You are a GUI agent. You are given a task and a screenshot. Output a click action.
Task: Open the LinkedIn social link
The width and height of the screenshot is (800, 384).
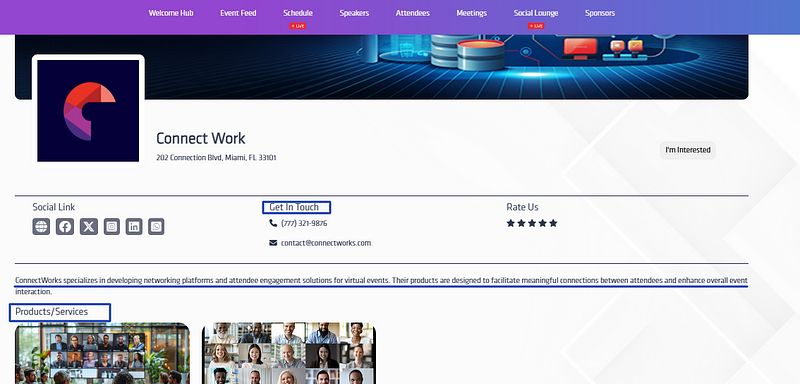click(x=134, y=226)
